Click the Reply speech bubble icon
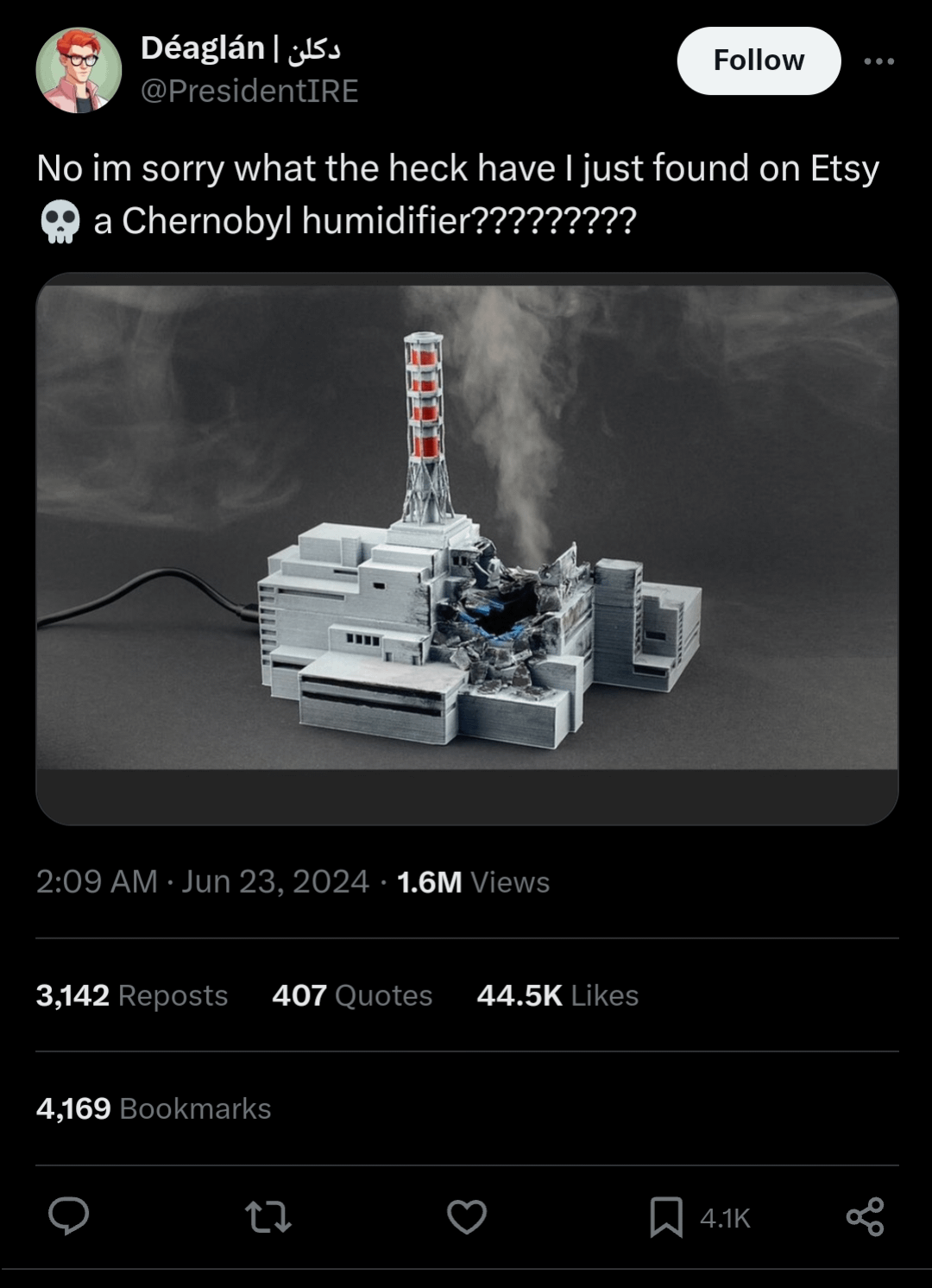 (68, 1216)
